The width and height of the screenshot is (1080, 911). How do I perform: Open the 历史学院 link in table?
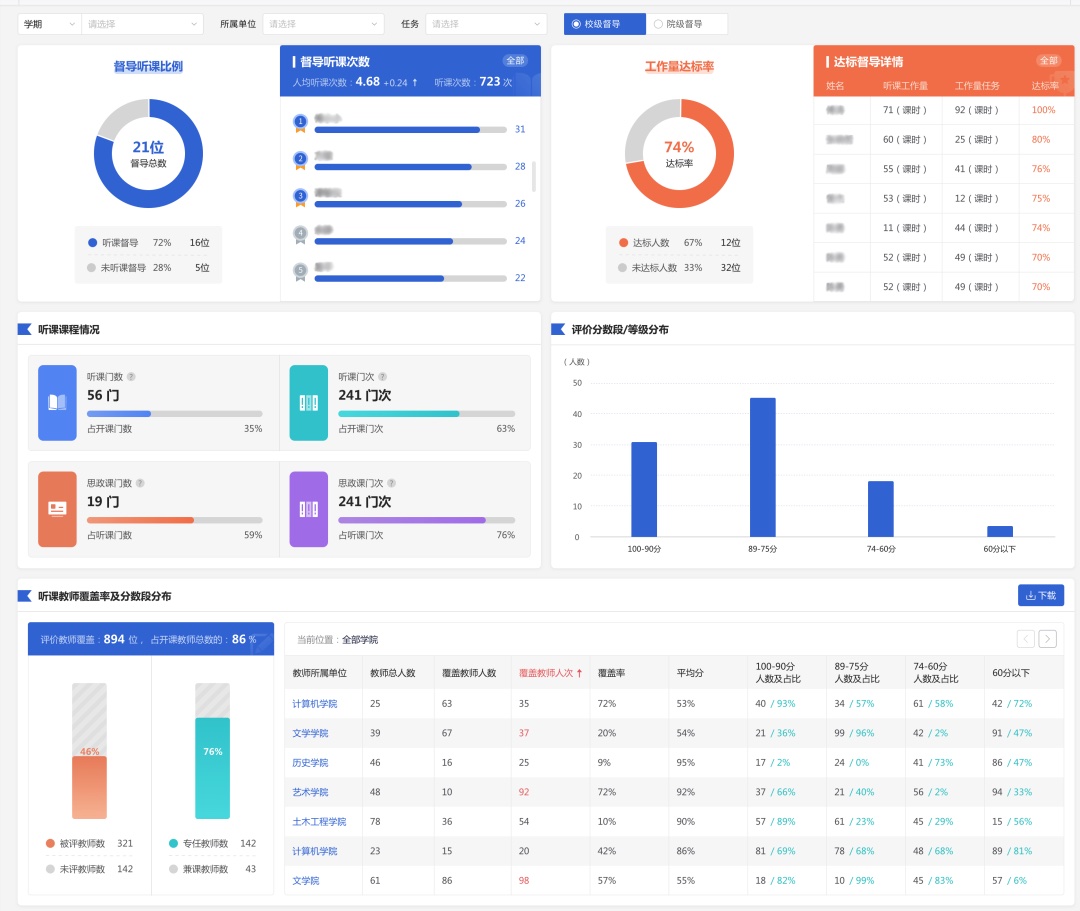pyautogui.click(x=310, y=763)
